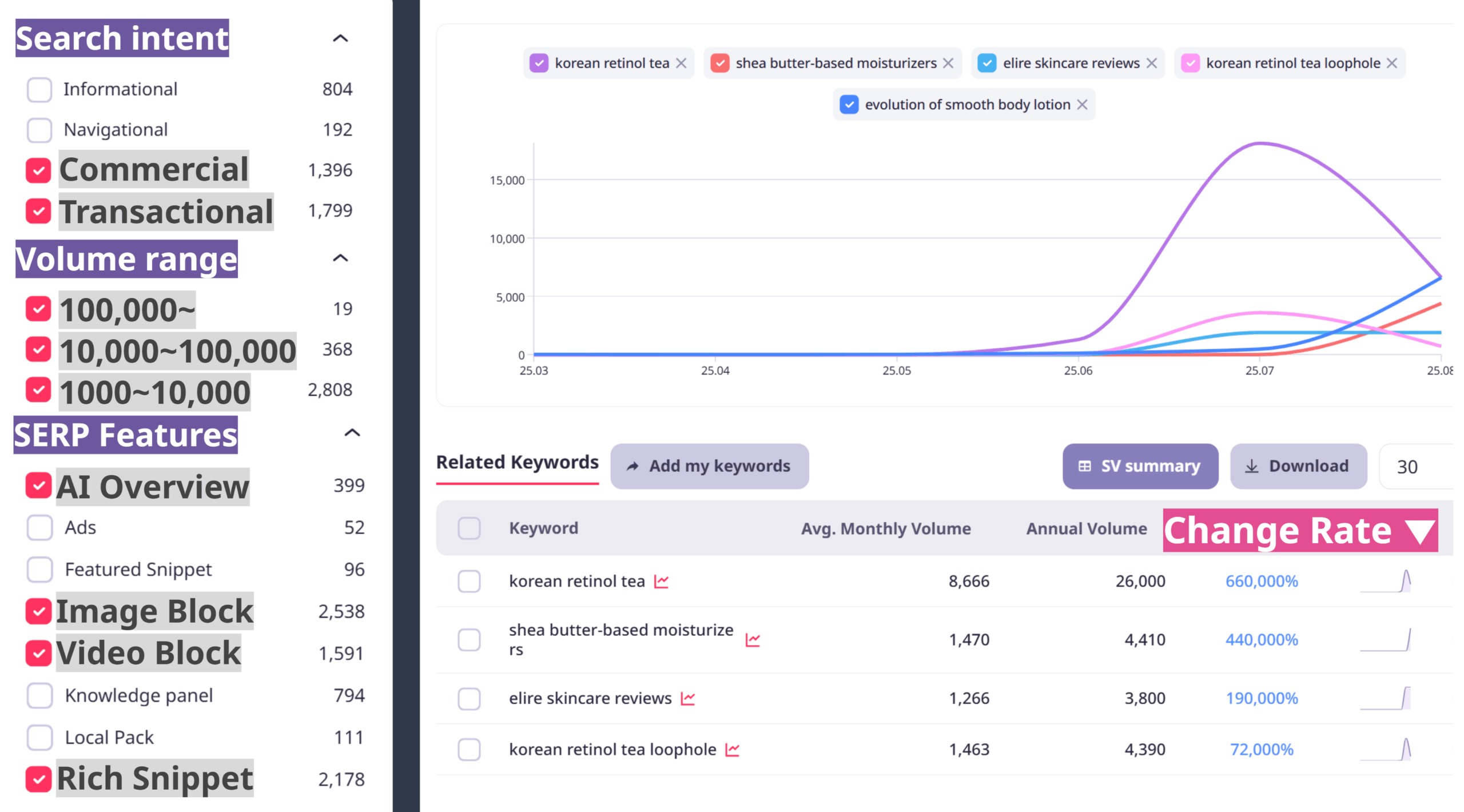Switch to the Related Keywords tab
Screen dimensions: 1464x812
(x=517, y=462)
